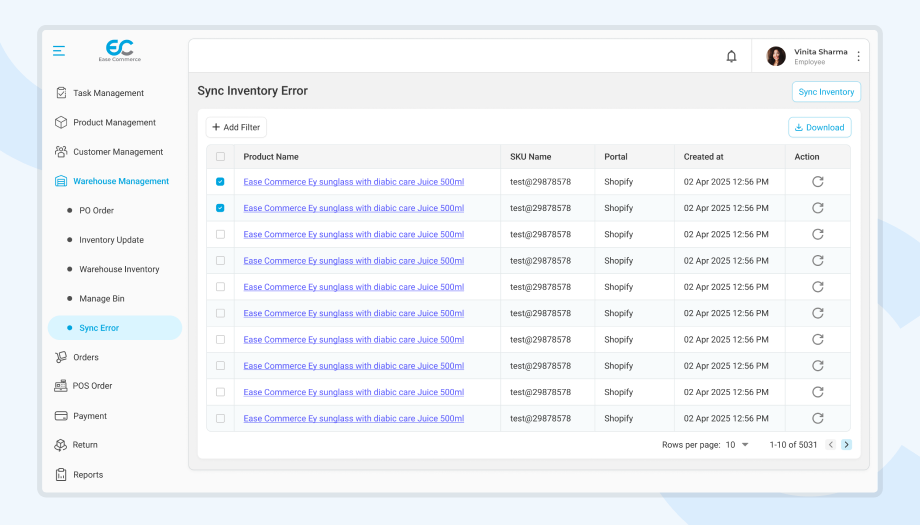The width and height of the screenshot is (920, 525).
Task: Click the Orders sidebar icon
Action: pos(61,357)
